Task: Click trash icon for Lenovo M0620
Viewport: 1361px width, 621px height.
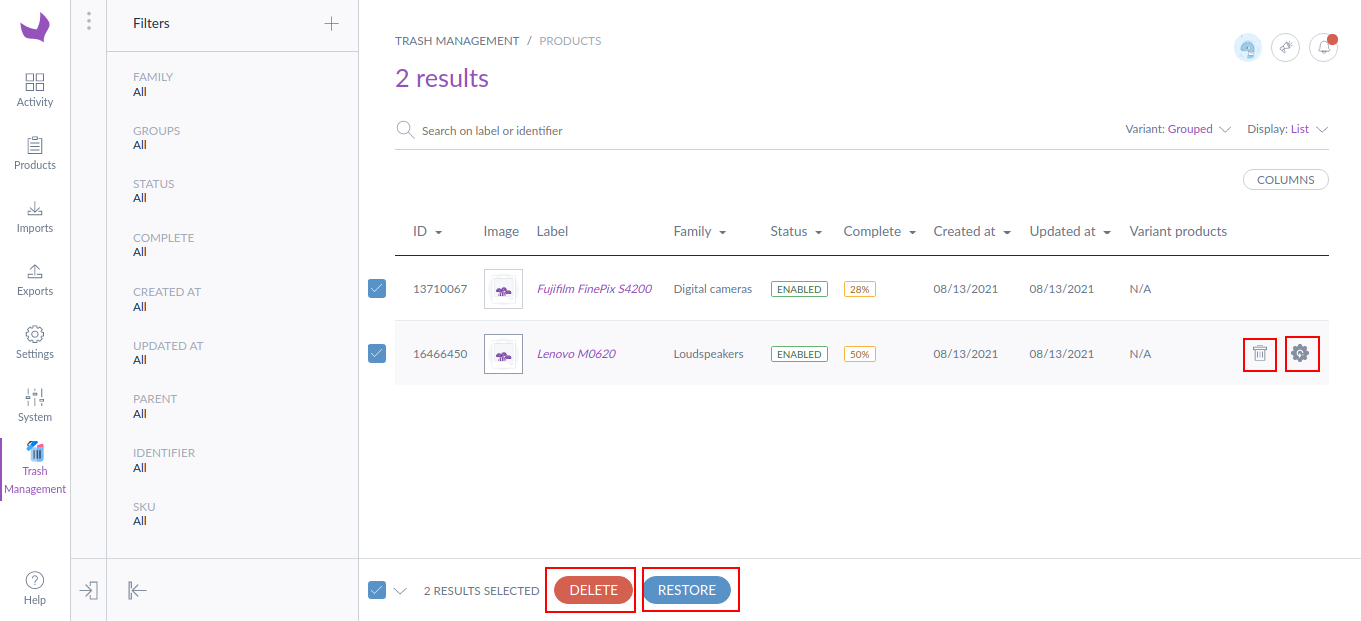Action: coord(1260,353)
